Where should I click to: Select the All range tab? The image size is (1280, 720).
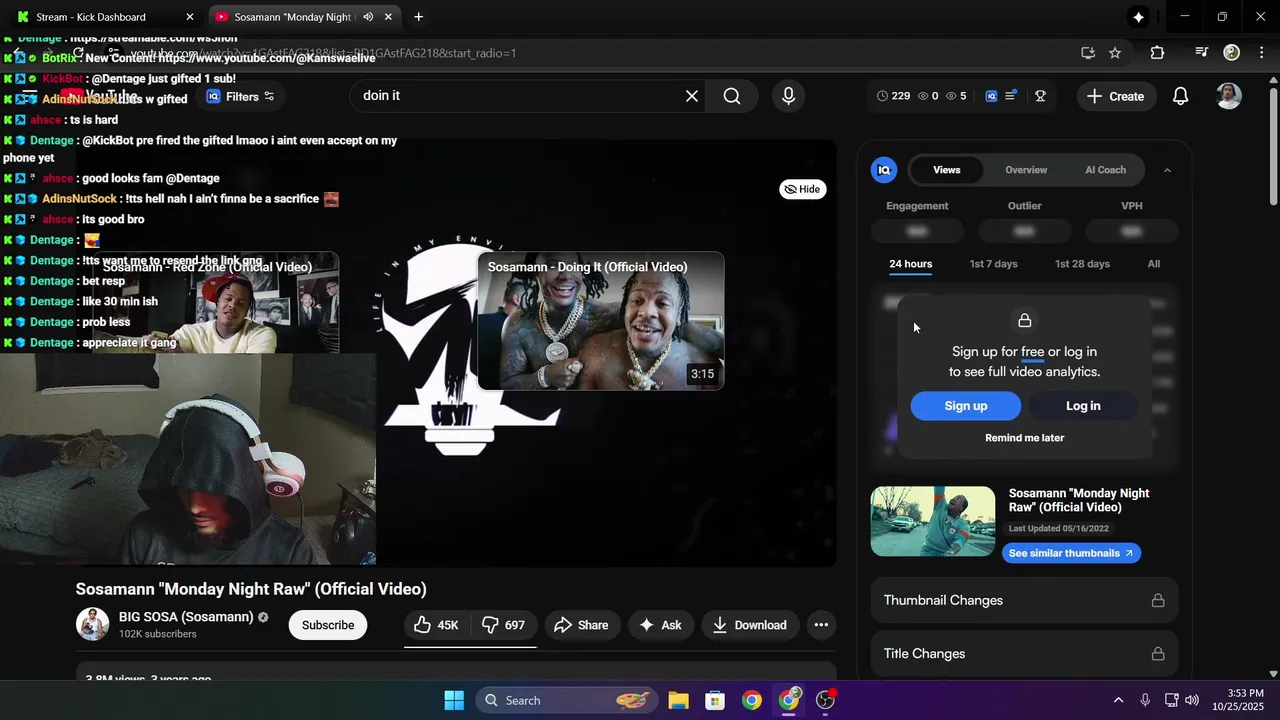1154,264
